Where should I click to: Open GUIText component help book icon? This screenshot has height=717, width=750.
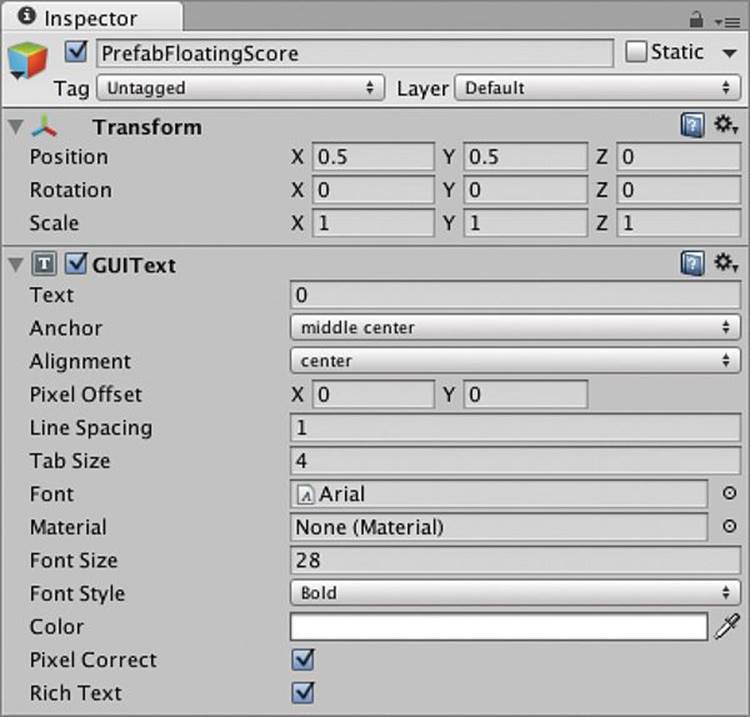[692, 264]
